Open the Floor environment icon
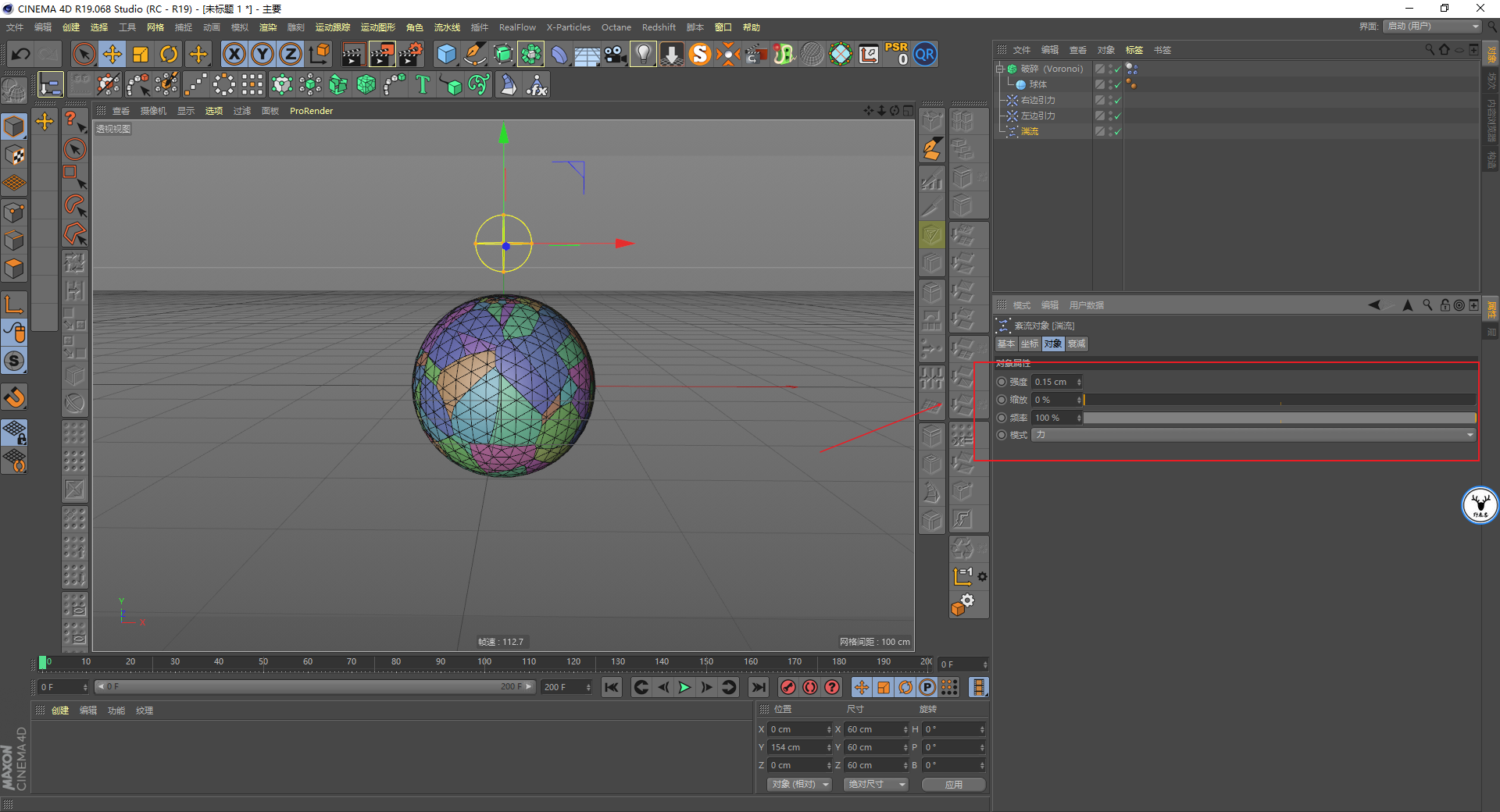The height and width of the screenshot is (812, 1500). click(587, 54)
